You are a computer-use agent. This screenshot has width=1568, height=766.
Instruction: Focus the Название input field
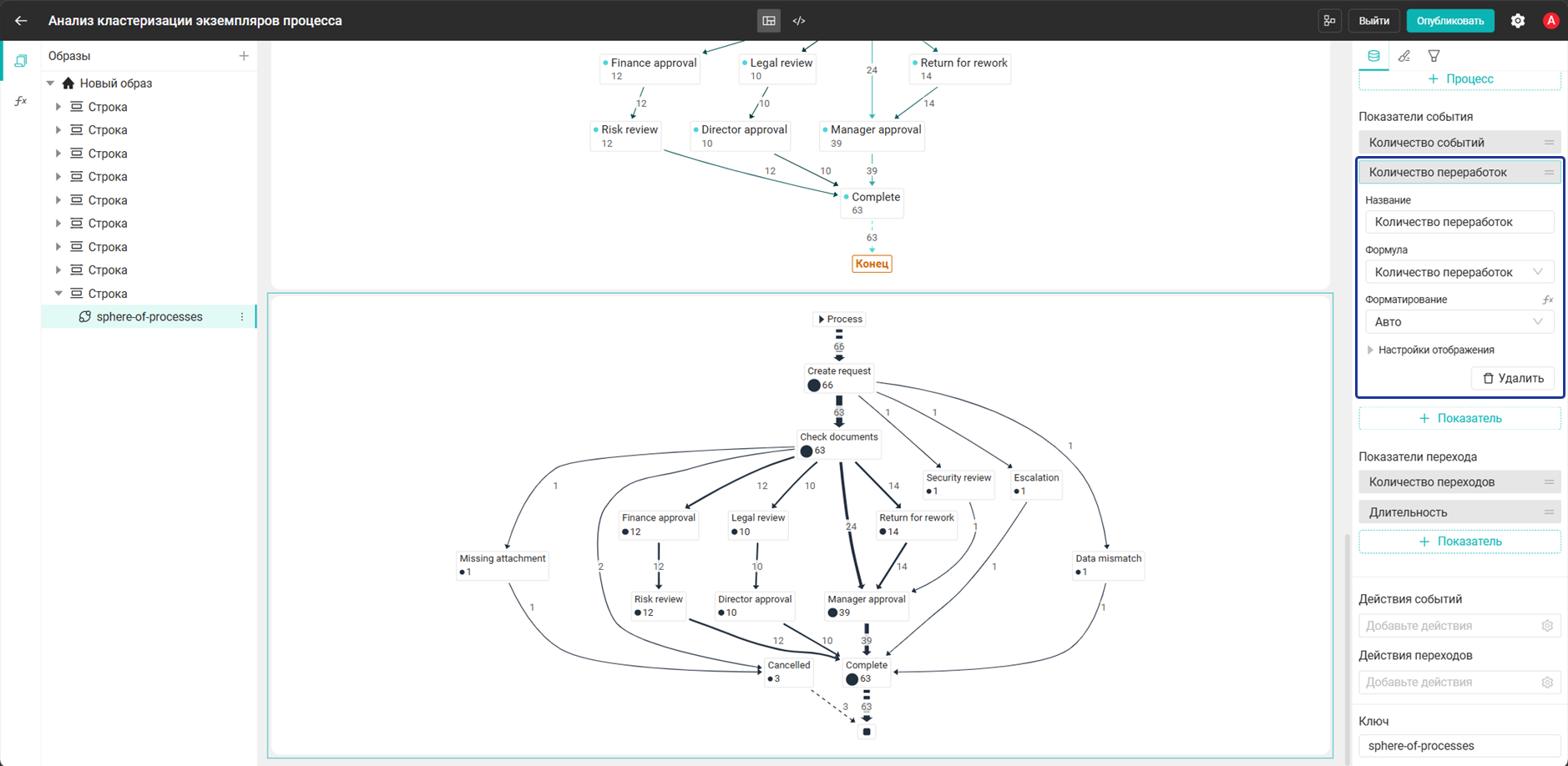(1459, 222)
